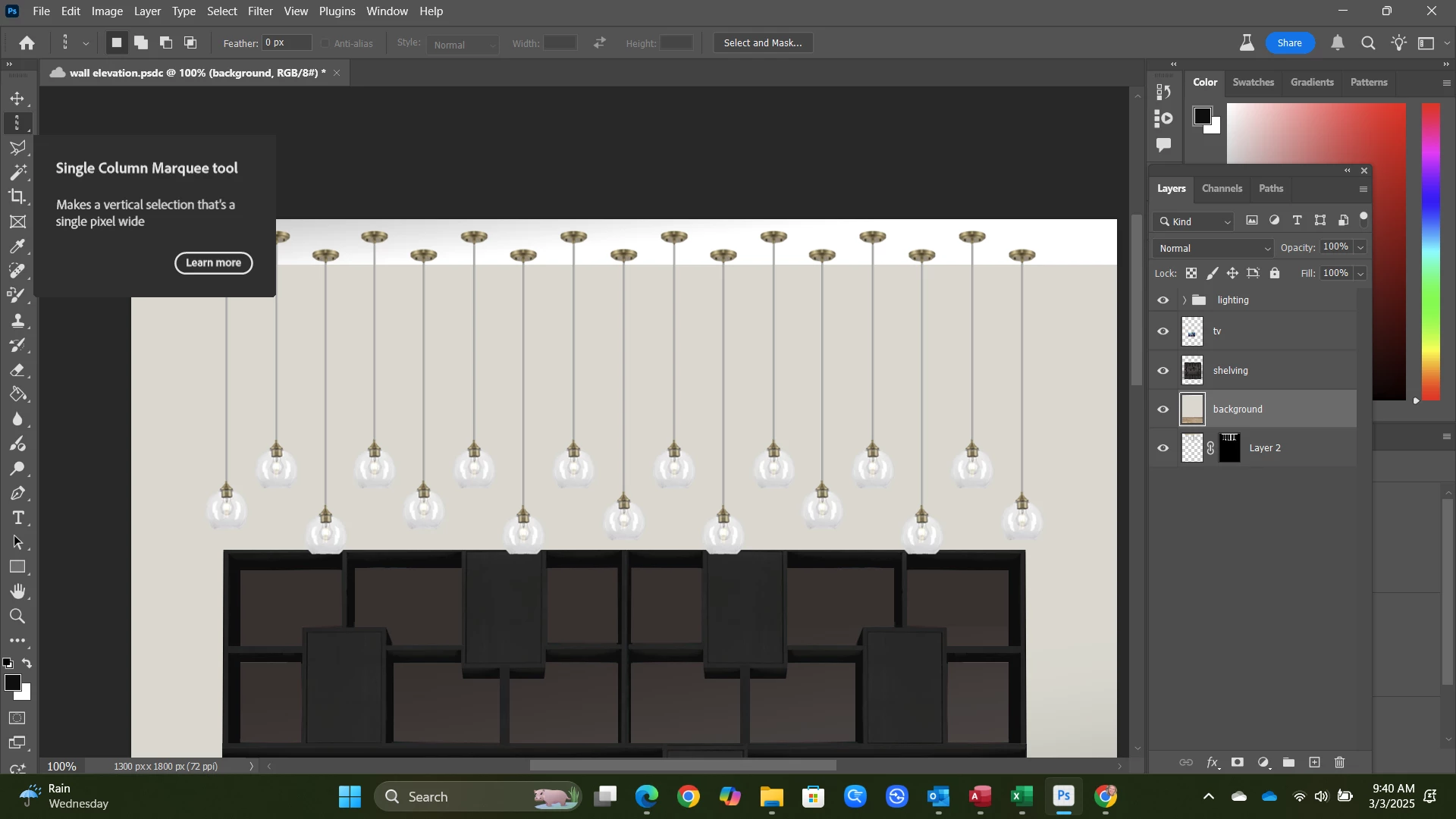Open the Normal blend mode dropdown
This screenshot has height=819, width=1456.
[x=1213, y=249]
